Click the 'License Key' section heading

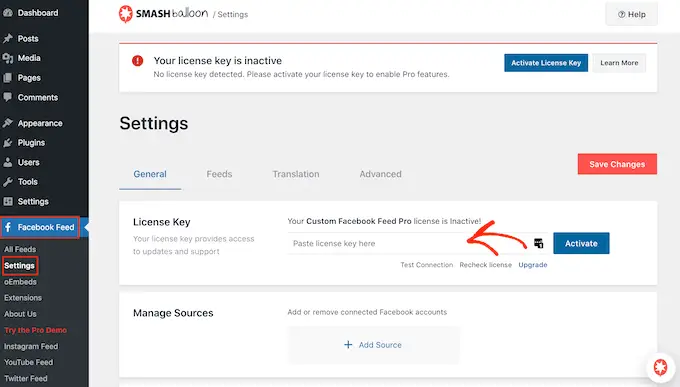tap(162, 222)
